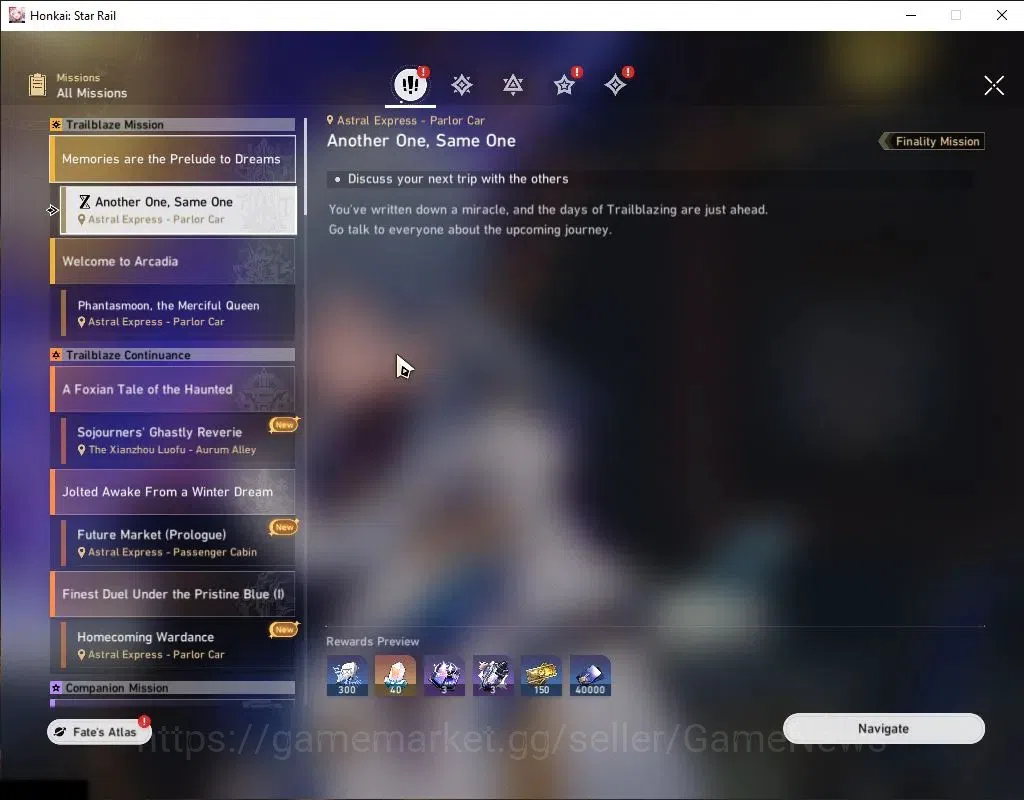Click the Trailblaze Continuance header triangle icon
Viewport: 1024px width, 800px height.
[x=56, y=355]
